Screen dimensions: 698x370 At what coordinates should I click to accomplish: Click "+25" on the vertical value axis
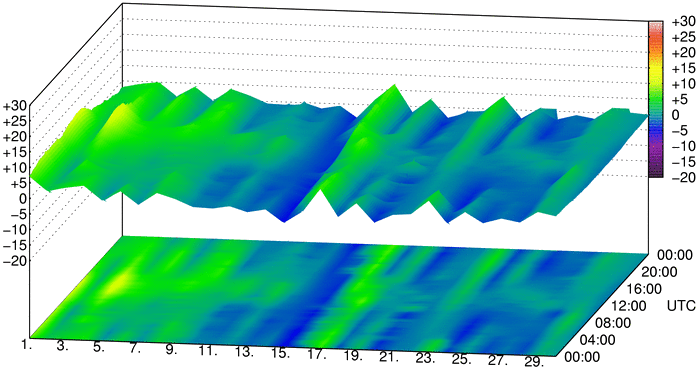[x=16, y=122]
